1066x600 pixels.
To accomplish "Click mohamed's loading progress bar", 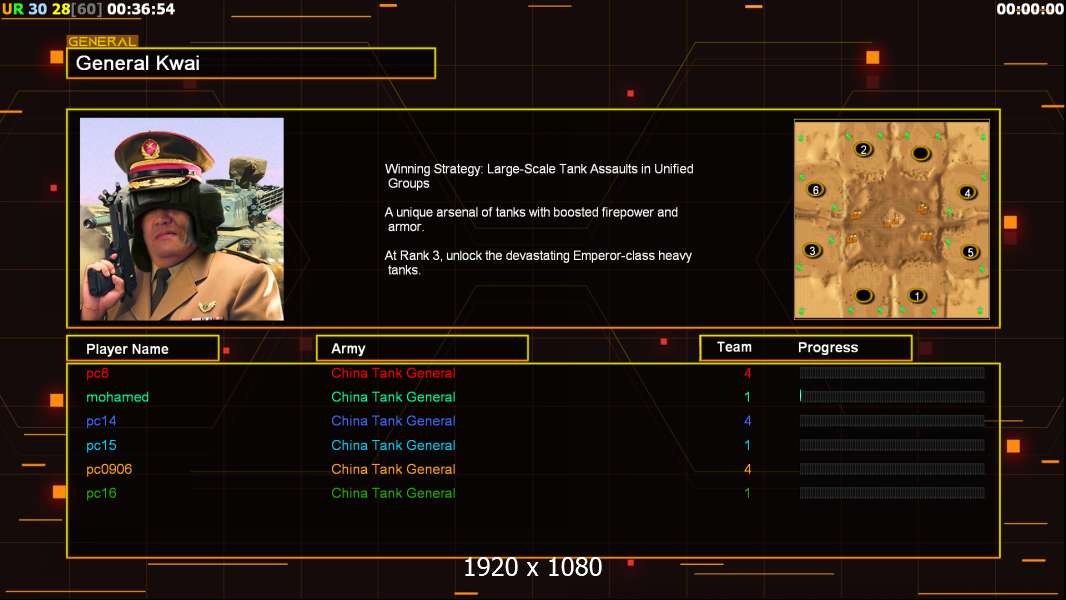I will pos(892,396).
